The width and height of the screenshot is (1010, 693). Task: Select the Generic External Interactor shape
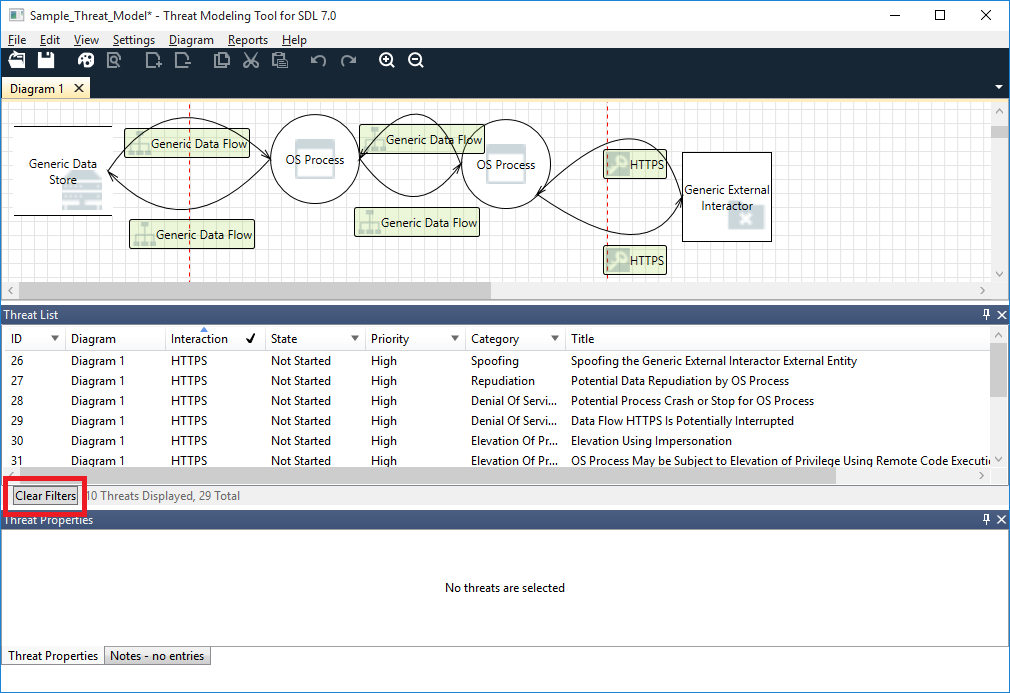(x=726, y=196)
